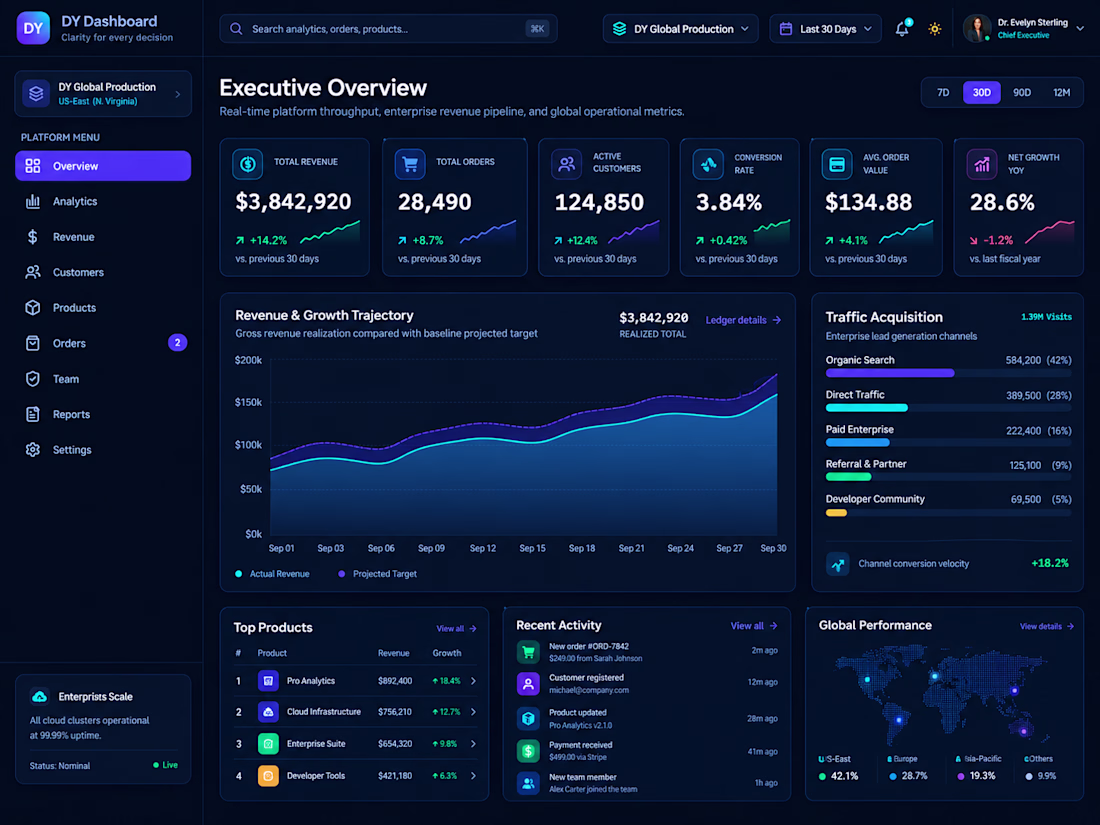This screenshot has height=825, width=1100.
Task: Select the 90D time range
Action: tap(1021, 93)
